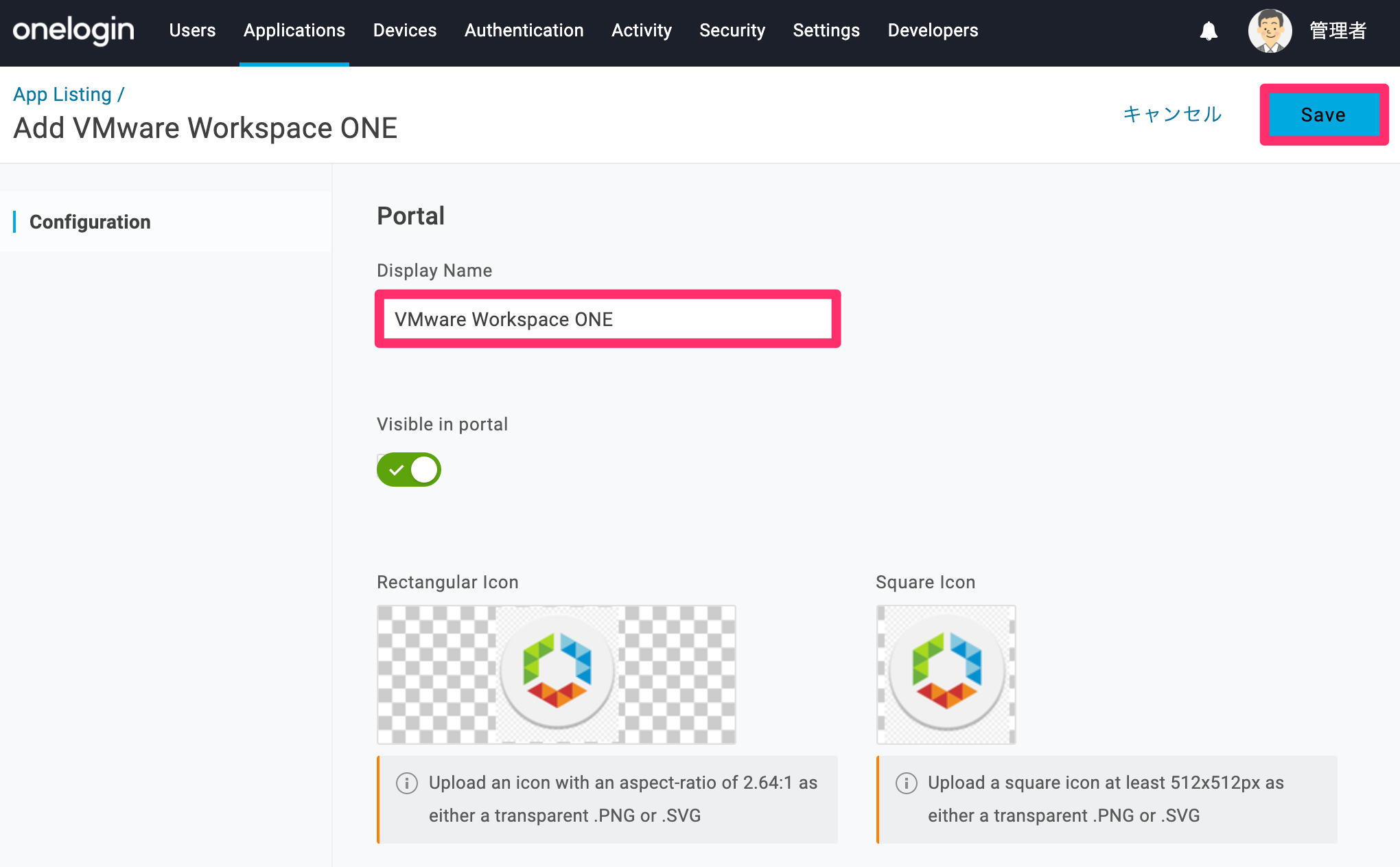Image resolution: width=1400 pixels, height=867 pixels.
Task: Click the onelogin logo
Action: pos(73,30)
